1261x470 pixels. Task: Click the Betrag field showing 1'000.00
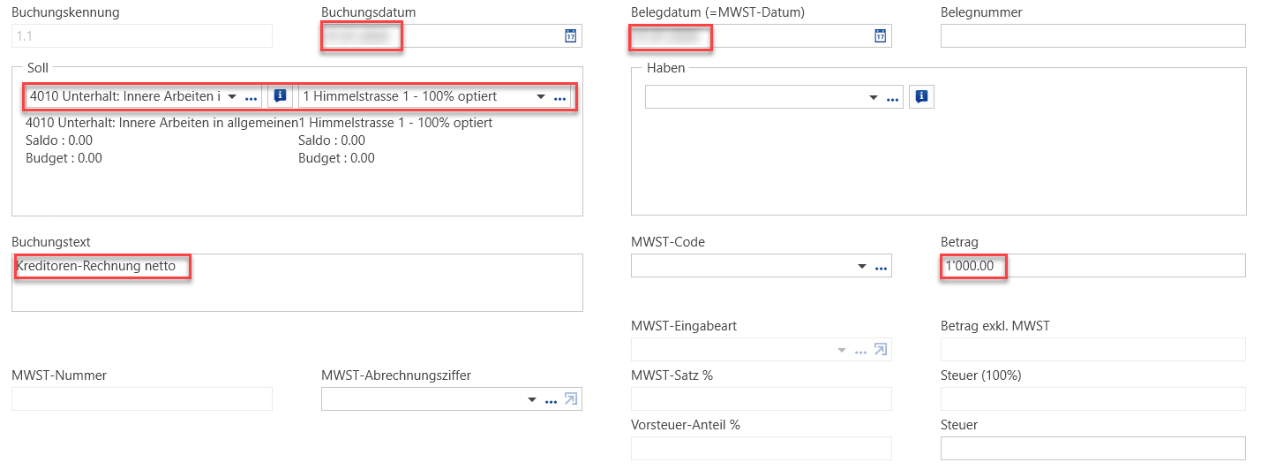pyautogui.click(x=1093, y=265)
